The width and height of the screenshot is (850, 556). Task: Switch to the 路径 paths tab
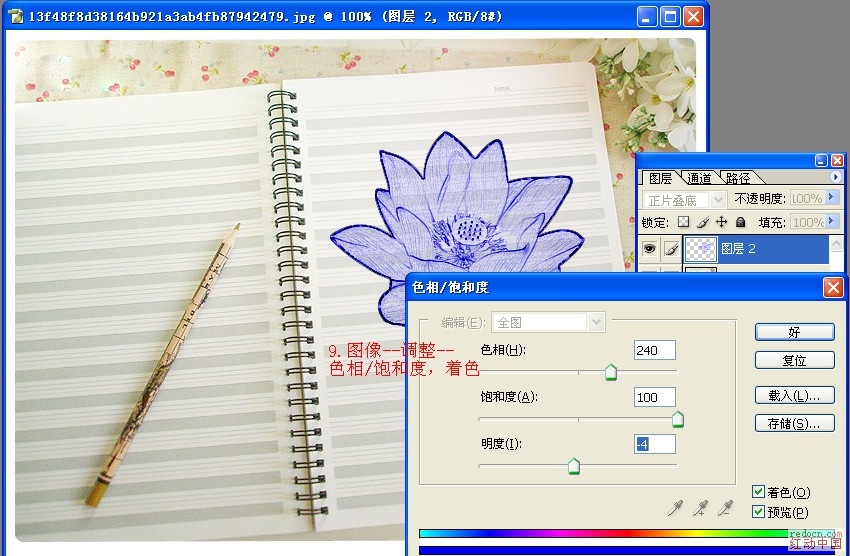tap(738, 178)
